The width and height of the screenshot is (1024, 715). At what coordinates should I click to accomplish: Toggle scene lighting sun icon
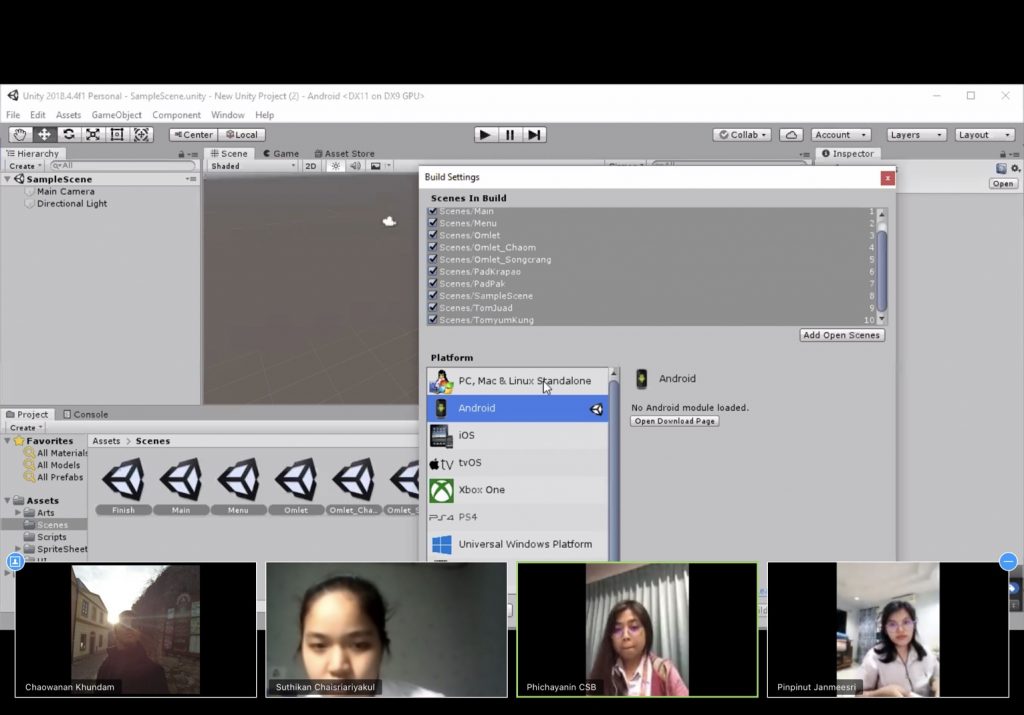336,166
